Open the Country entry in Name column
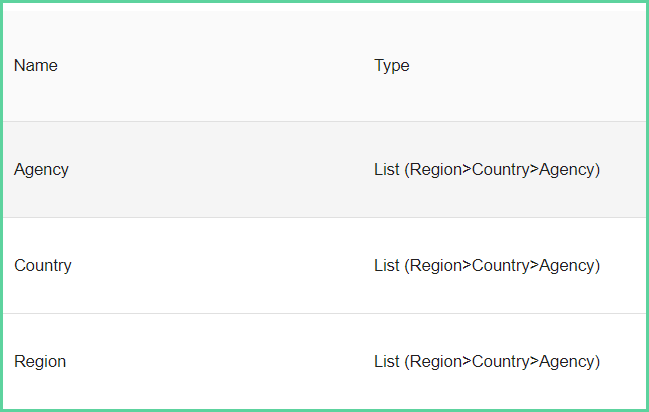649x412 pixels. (x=43, y=266)
